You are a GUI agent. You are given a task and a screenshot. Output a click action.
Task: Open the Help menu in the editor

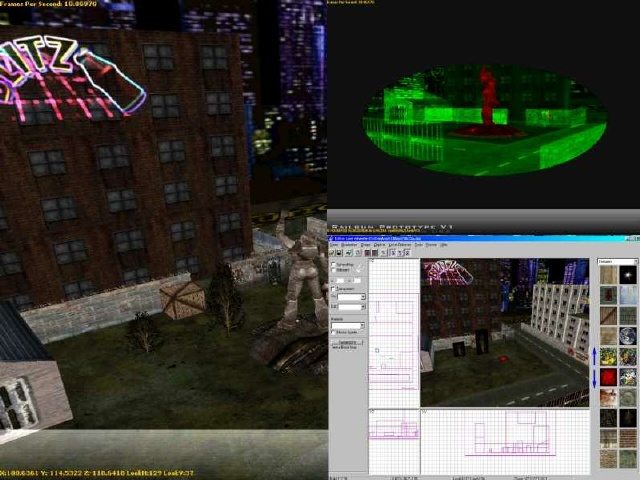point(444,245)
